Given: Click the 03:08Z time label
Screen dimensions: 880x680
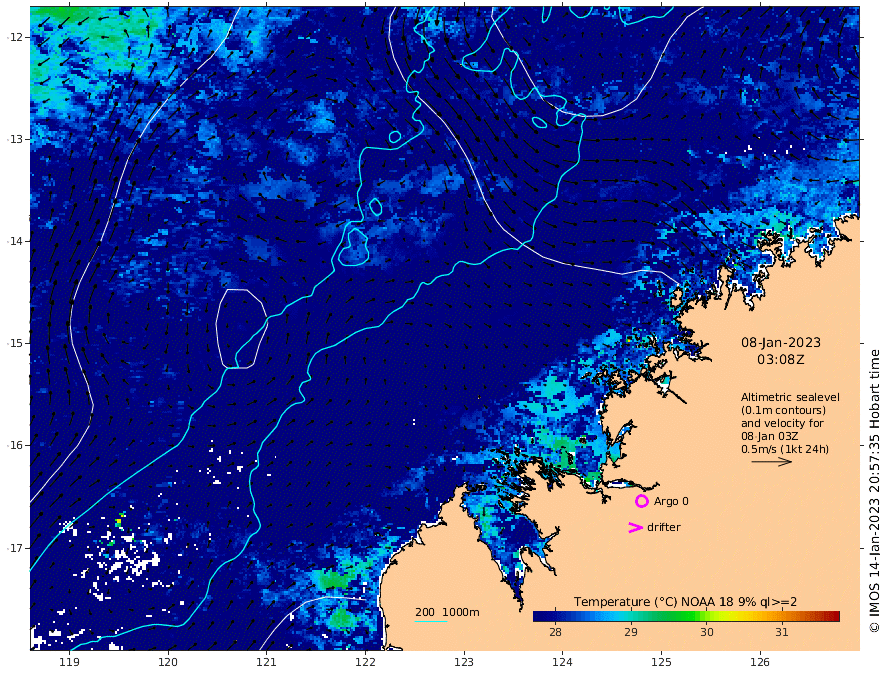Looking at the screenshot, I should pos(781,360).
